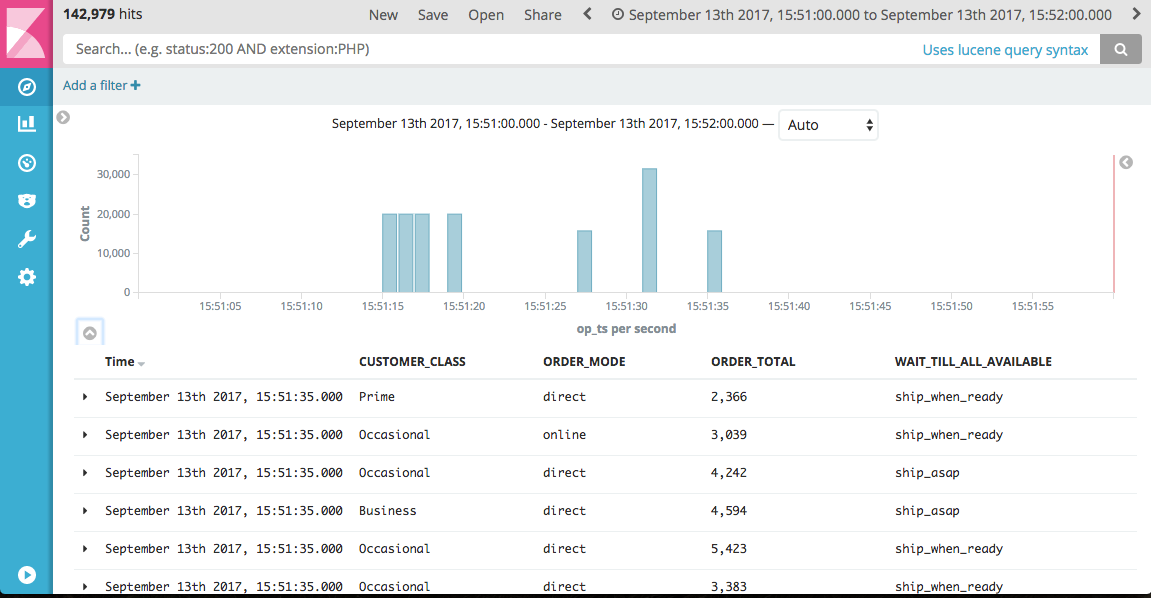Collapse the histogram chart with caret button
This screenshot has width=1151, height=598.
90,333
